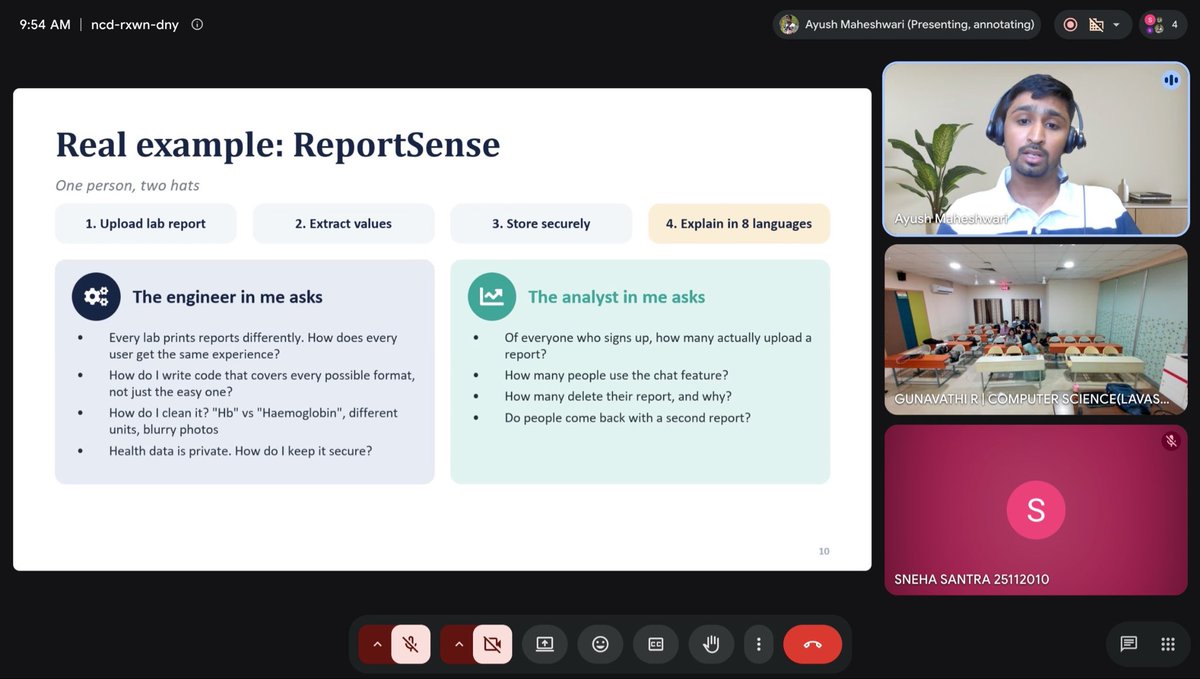Click the meeting details info icon
1200x679 pixels.
coord(197,25)
